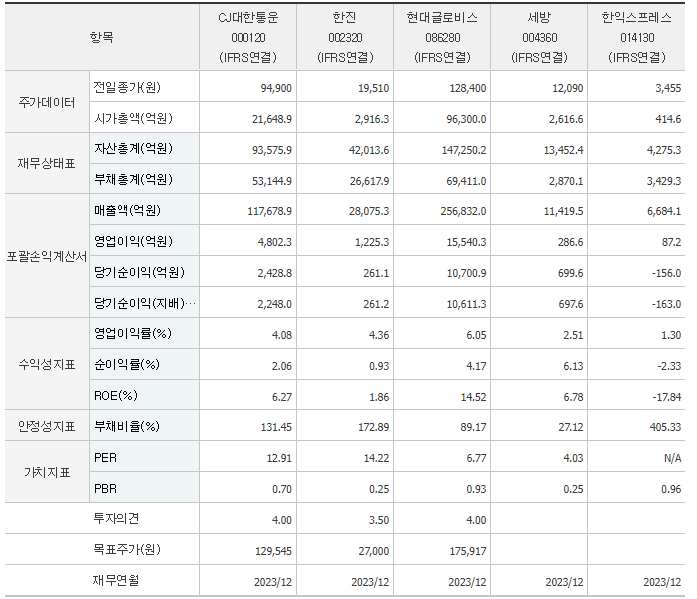Click the 세방 004360 column header
This screenshot has width=697, height=599.
(539, 37)
